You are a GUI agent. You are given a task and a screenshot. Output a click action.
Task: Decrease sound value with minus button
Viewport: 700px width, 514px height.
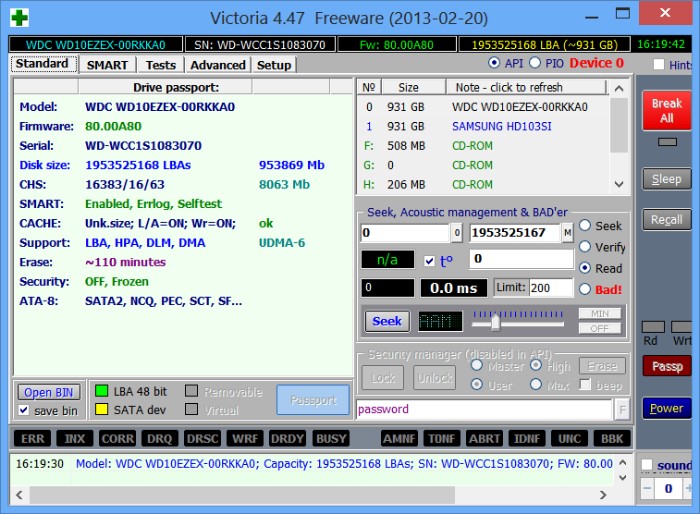coord(647,489)
